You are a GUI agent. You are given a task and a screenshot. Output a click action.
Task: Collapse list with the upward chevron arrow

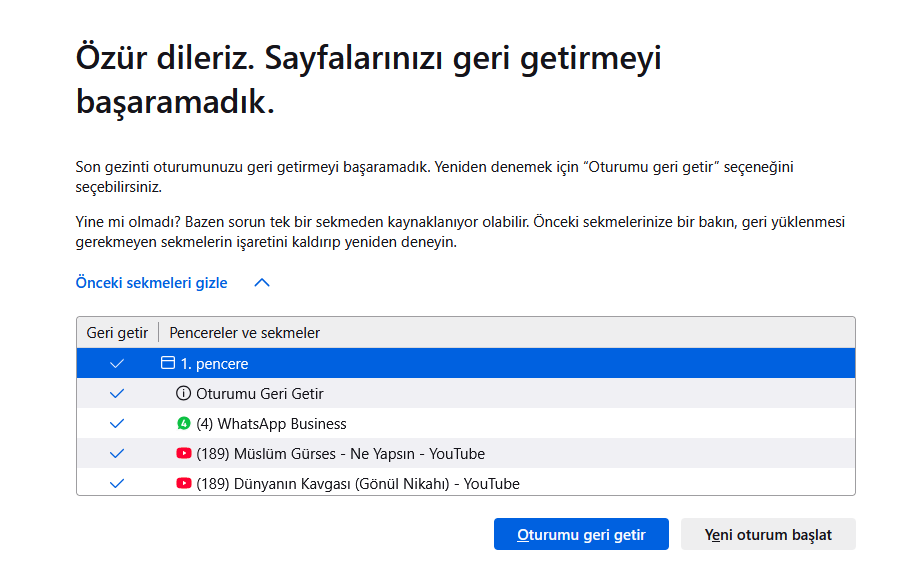[x=262, y=283]
